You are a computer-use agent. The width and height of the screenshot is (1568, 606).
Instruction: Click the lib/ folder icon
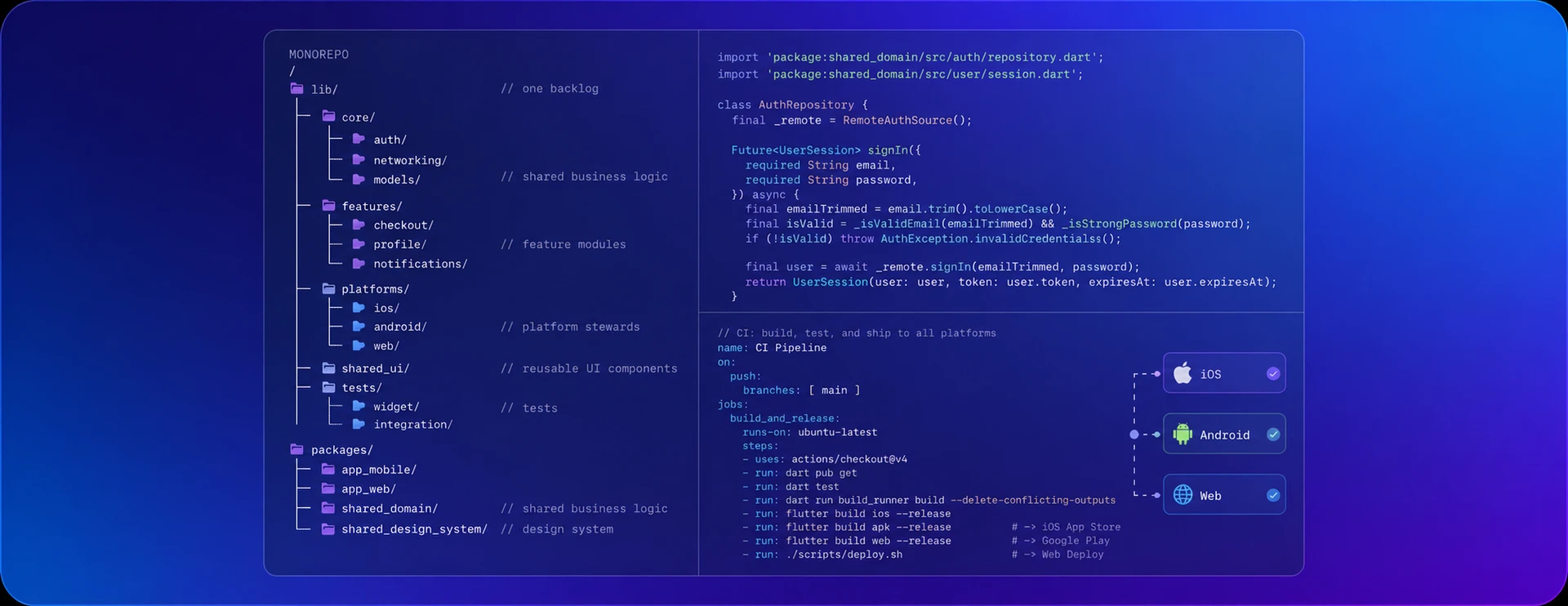pos(296,88)
